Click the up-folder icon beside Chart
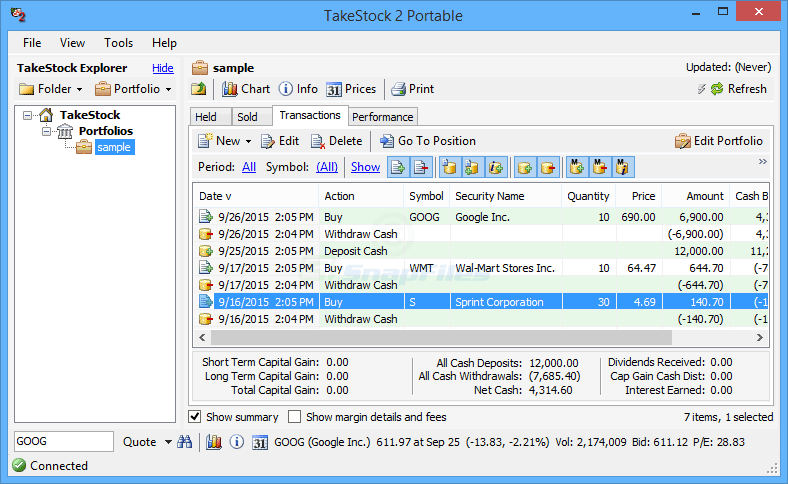 point(199,89)
